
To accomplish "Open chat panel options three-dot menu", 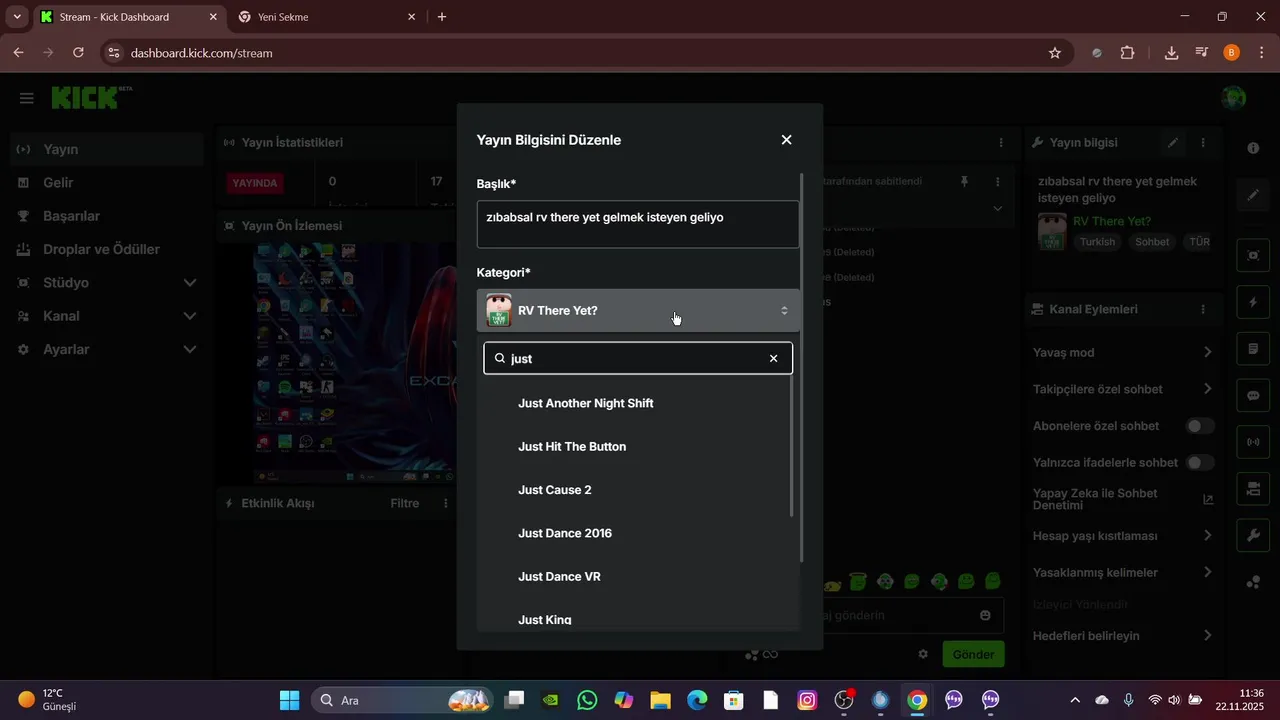I will pos(1002,143).
